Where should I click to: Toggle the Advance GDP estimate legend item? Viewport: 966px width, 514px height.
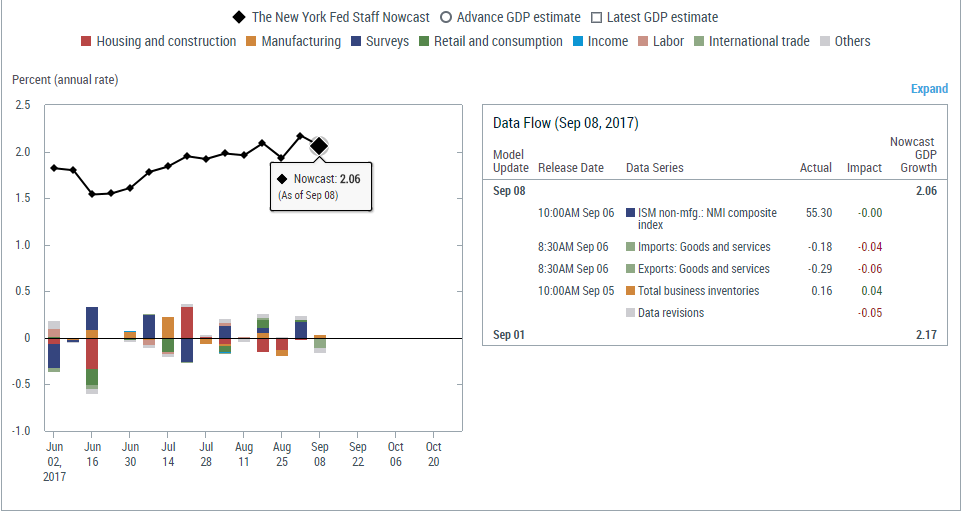point(518,17)
